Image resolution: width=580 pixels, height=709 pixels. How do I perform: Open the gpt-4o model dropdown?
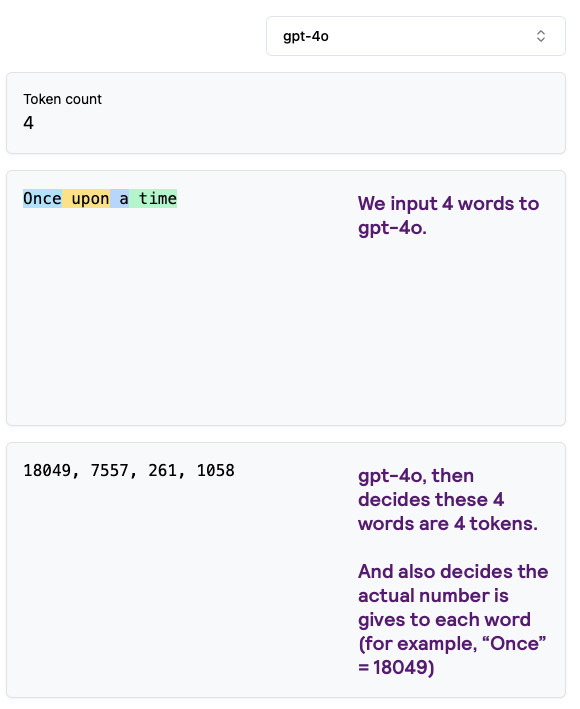pos(415,36)
